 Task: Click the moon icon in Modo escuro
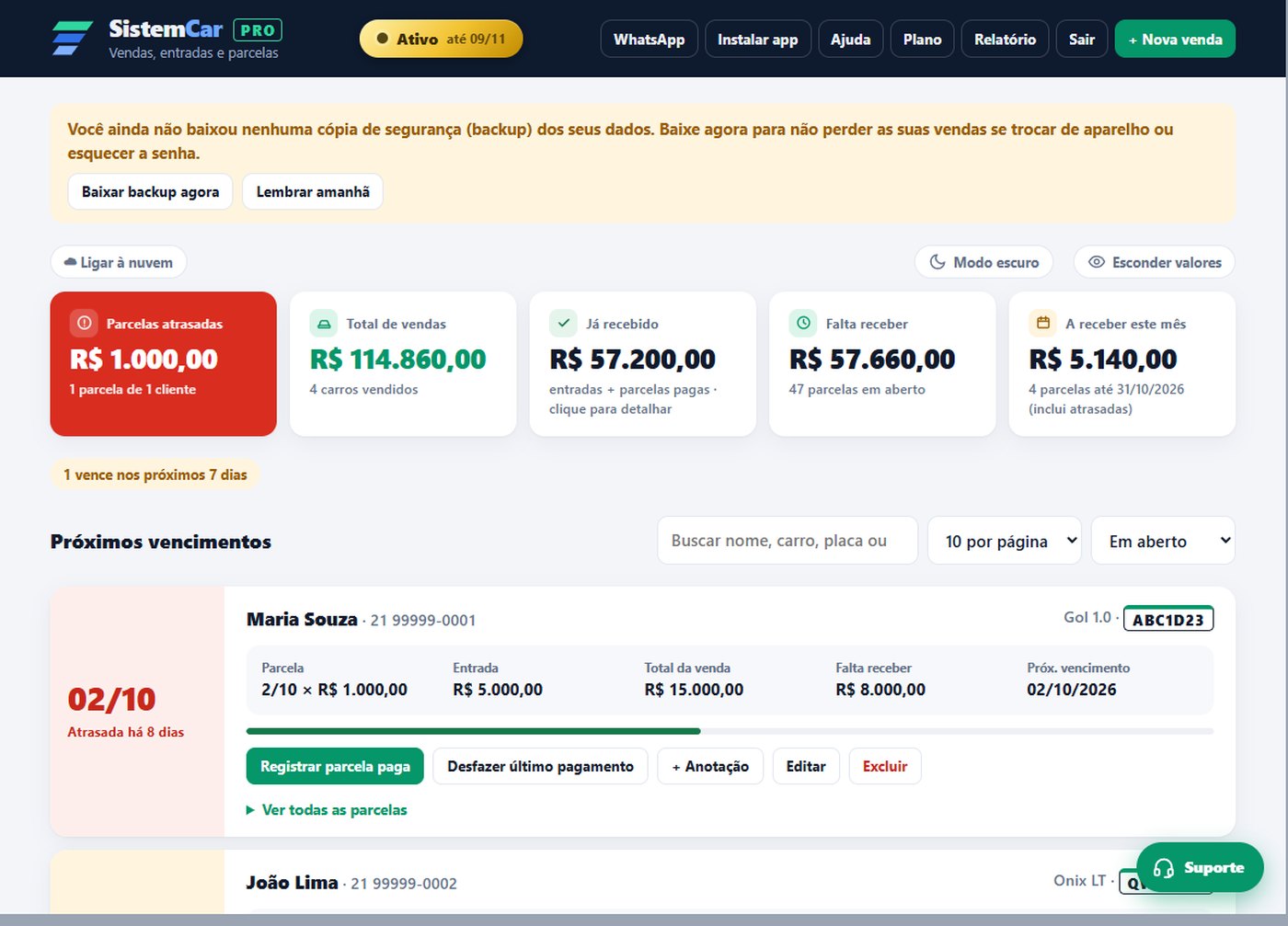[937, 262]
